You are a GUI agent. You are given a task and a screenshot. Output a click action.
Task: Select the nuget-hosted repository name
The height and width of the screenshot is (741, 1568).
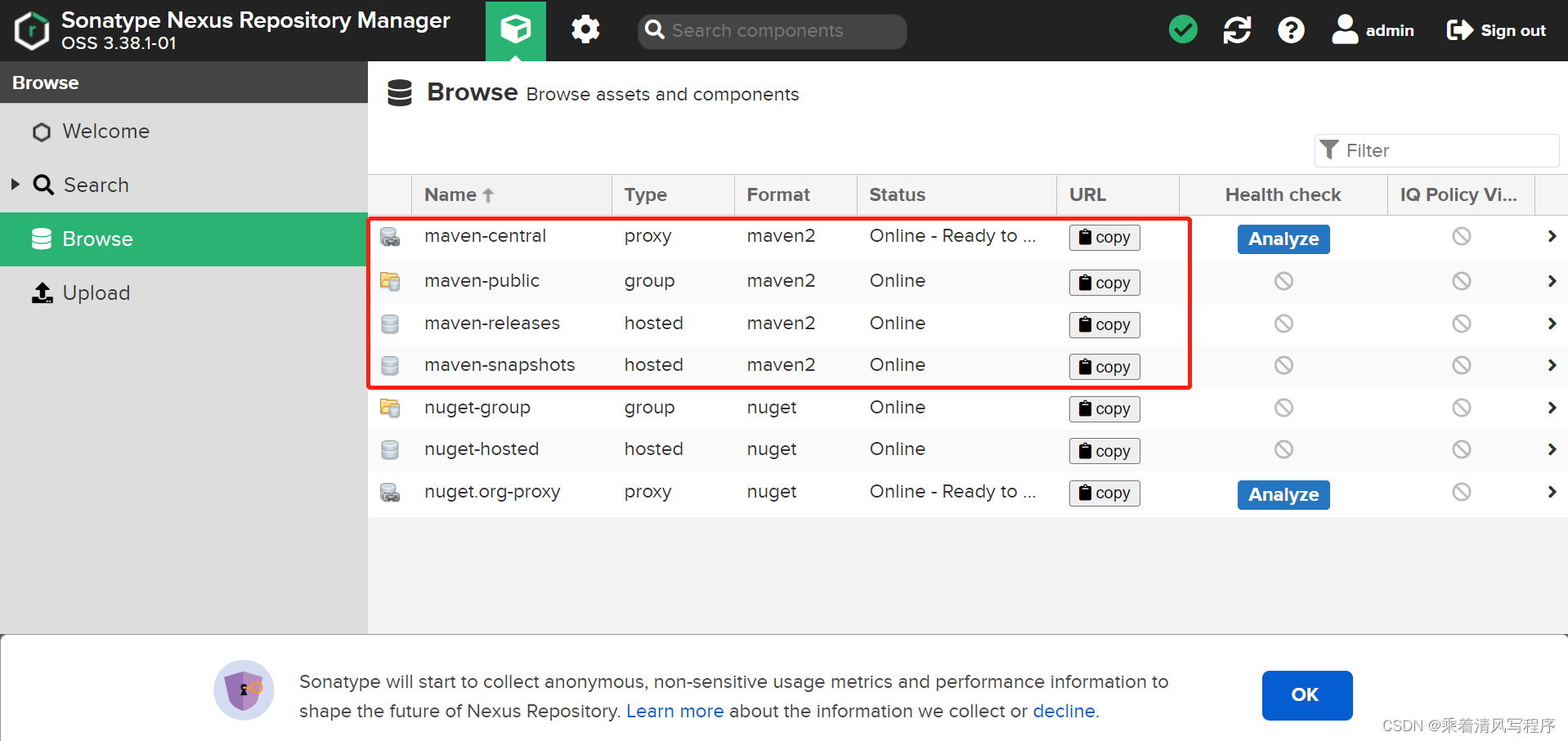[482, 449]
